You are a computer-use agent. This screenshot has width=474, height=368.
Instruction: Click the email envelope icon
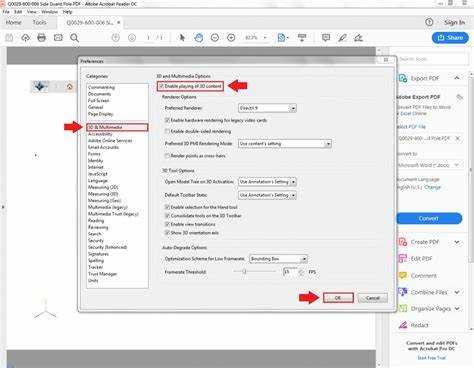(x=58, y=38)
